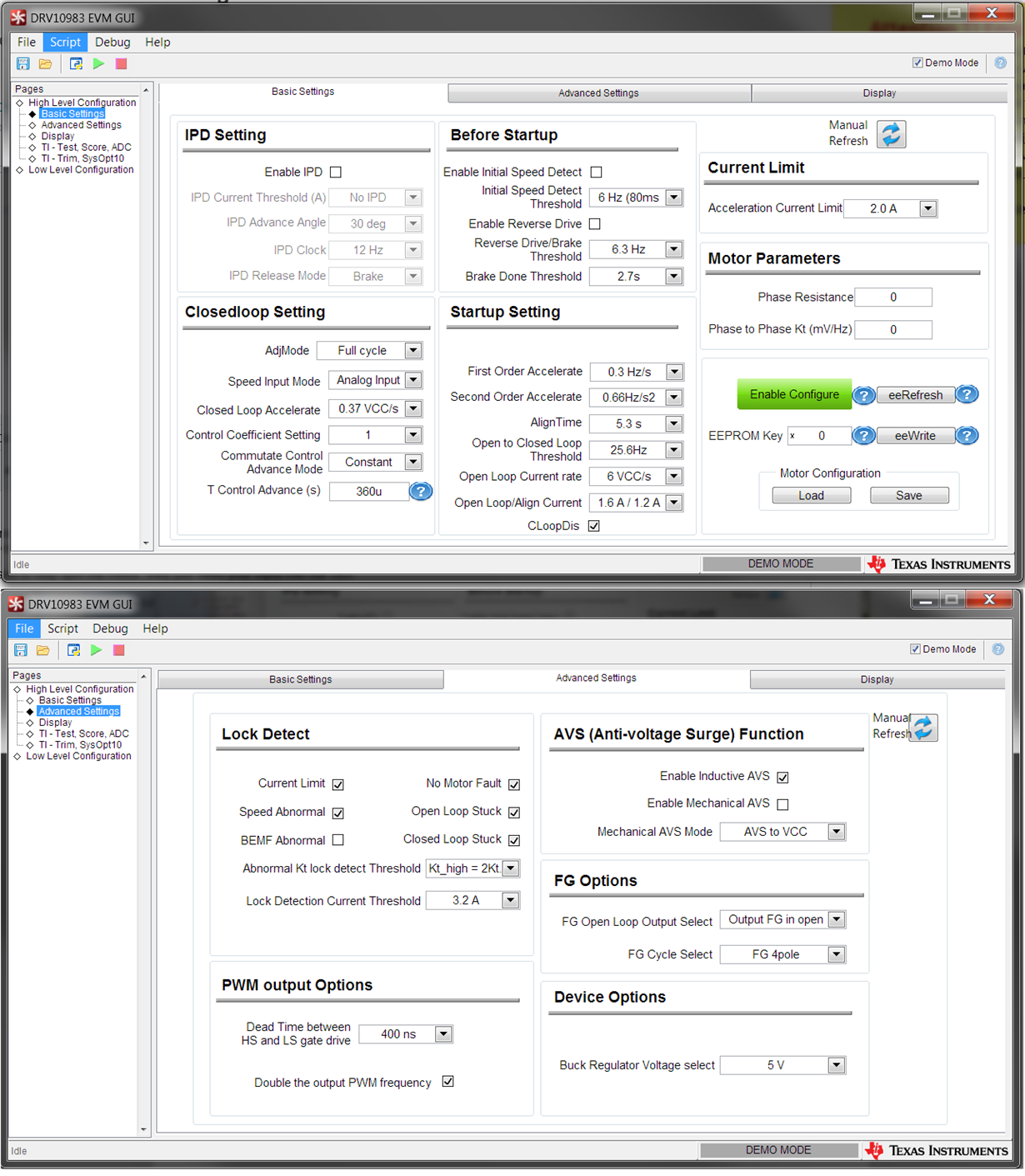Open Dead Time between HS and LS dropdown
The height and width of the screenshot is (1176, 1025).
443,1034
